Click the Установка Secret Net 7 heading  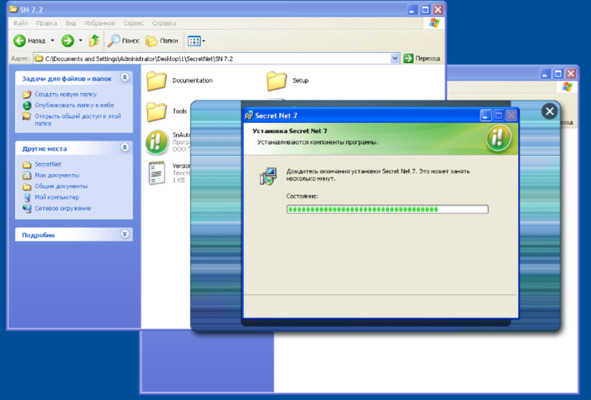[x=290, y=131]
